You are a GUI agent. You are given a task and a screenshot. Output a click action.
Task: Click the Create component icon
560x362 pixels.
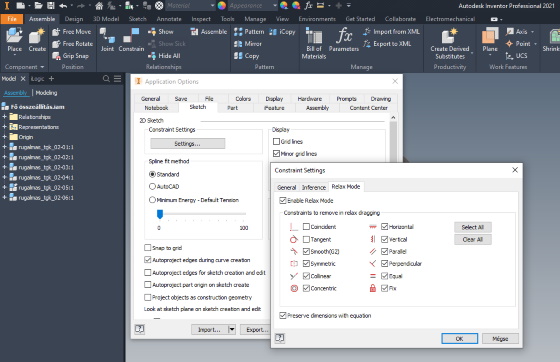click(x=37, y=40)
